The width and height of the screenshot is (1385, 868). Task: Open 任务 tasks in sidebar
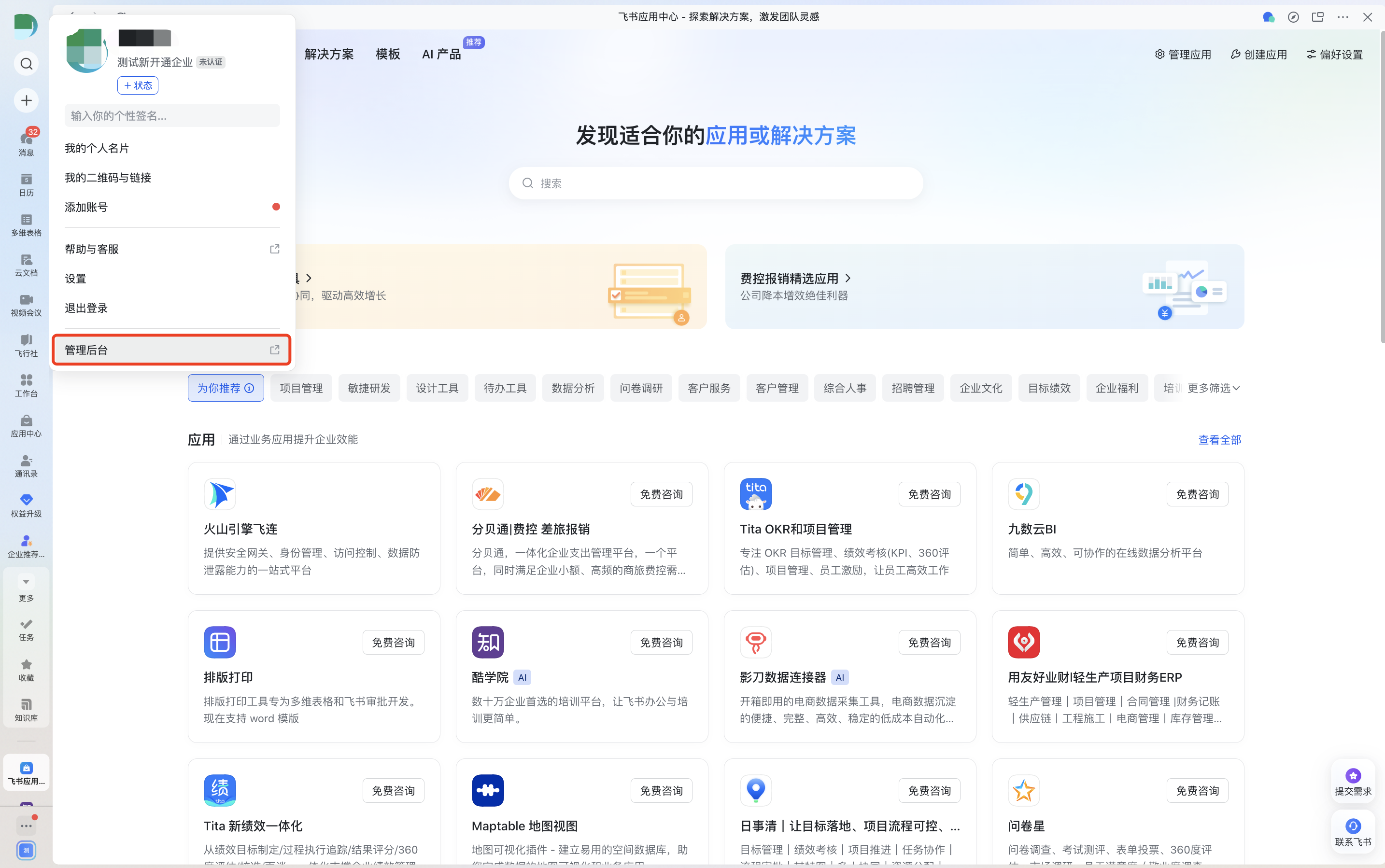[27, 630]
